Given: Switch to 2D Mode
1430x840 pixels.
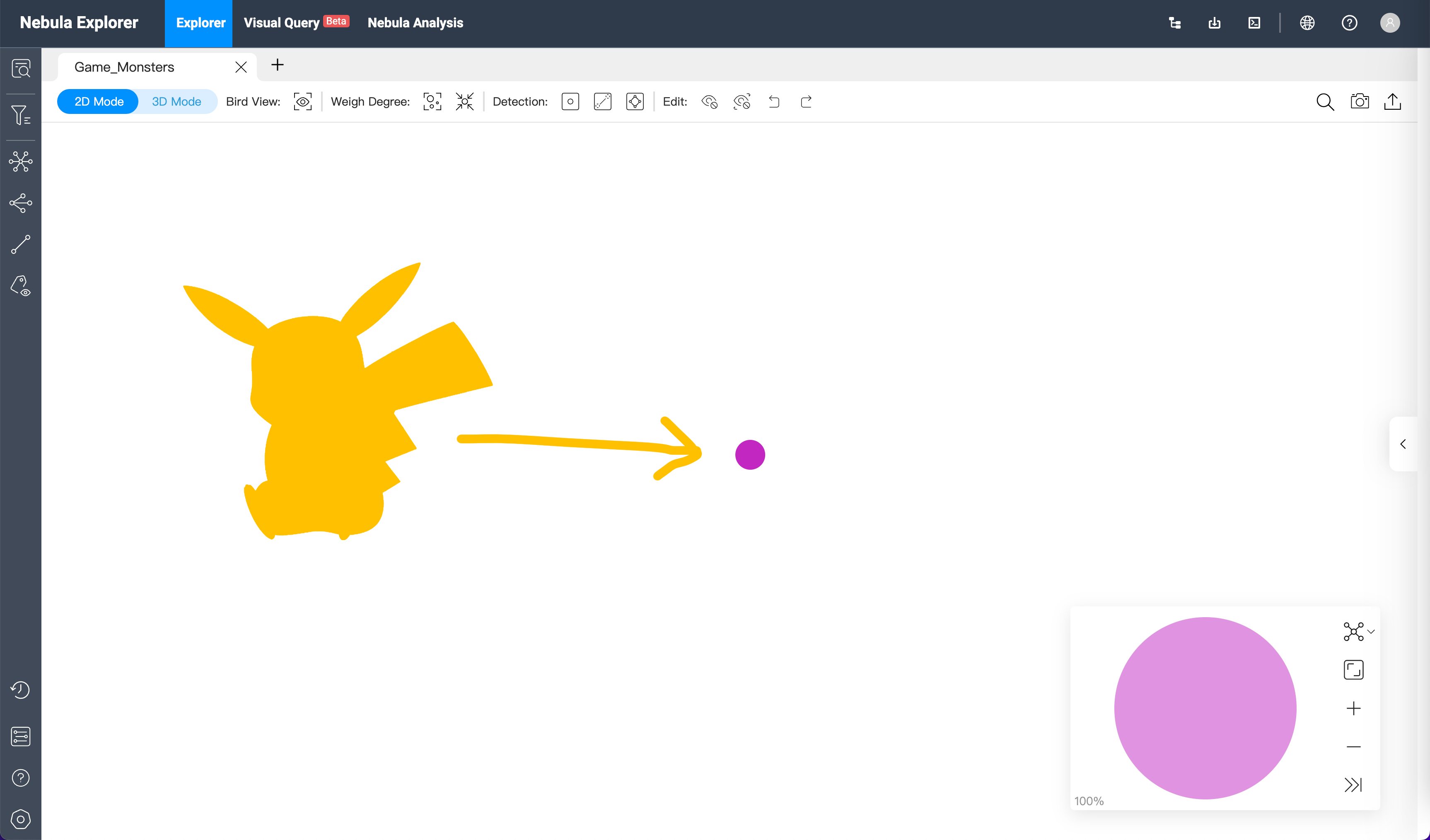Looking at the screenshot, I should pyautogui.click(x=99, y=101).
